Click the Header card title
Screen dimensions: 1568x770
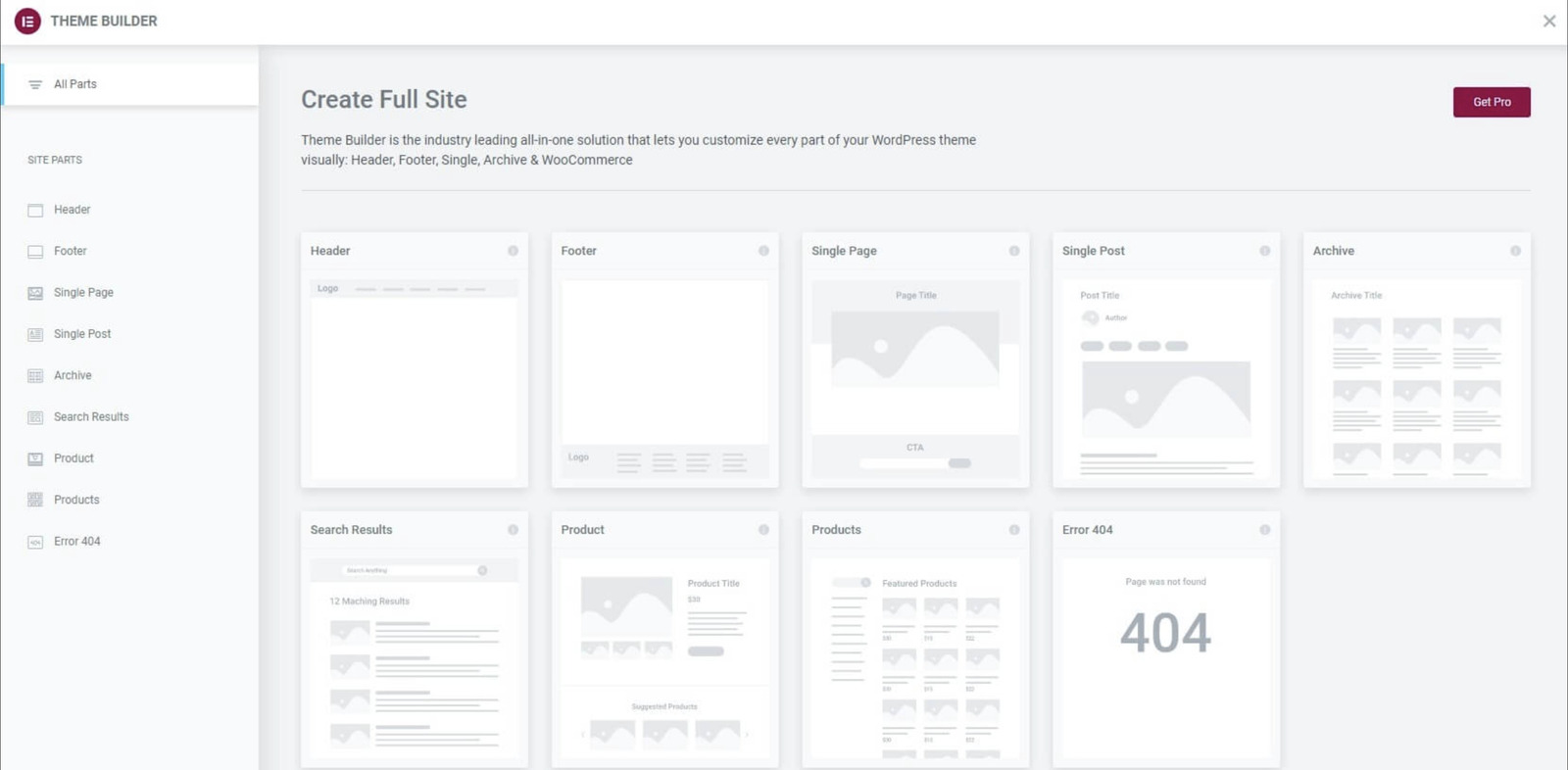330,251
